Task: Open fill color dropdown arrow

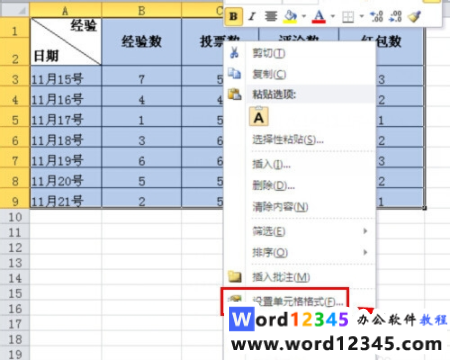Action: (x=304, y=16)
